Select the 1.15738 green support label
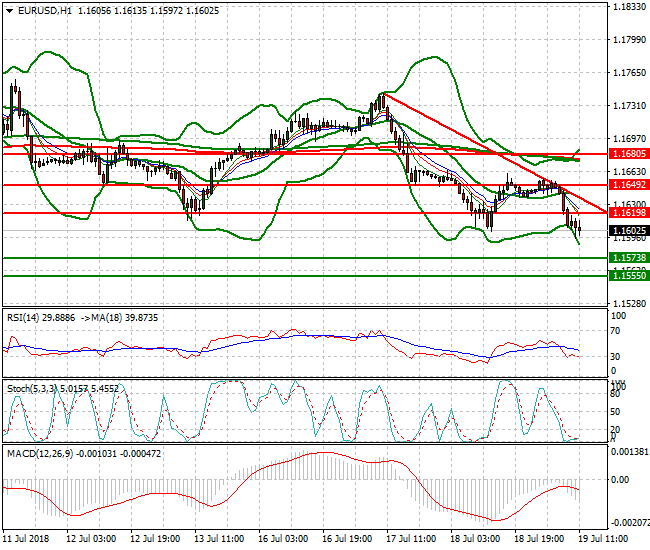This screenshot has width=650, height=550. coord(631,258)
